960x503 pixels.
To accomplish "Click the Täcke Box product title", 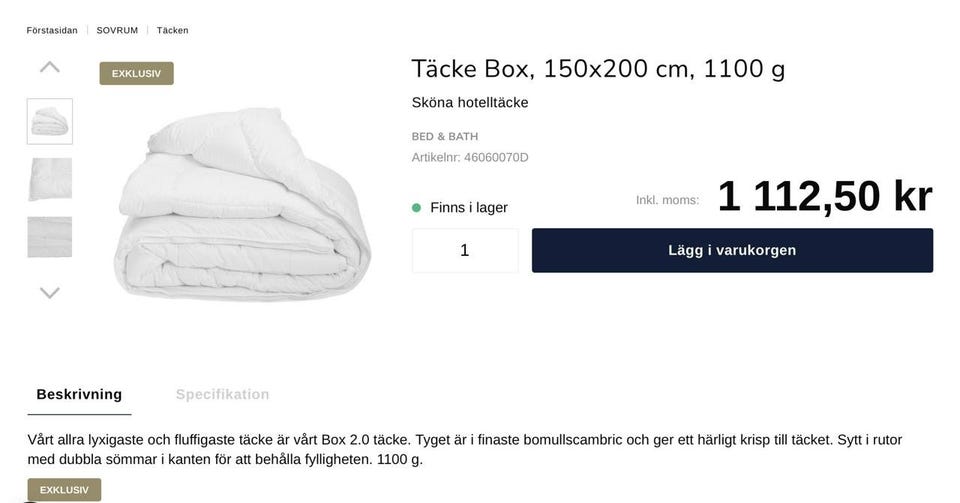I will 598,69.
